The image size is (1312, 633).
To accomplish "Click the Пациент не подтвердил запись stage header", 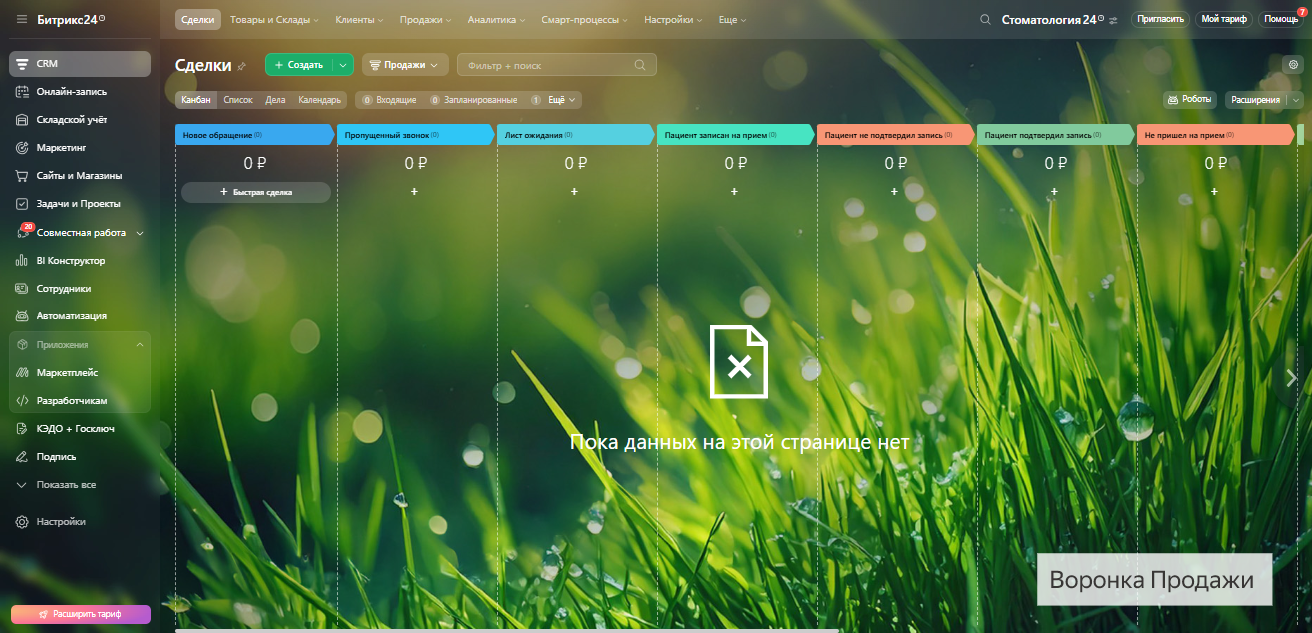I will pyautogui.click(x=896, y=135).
